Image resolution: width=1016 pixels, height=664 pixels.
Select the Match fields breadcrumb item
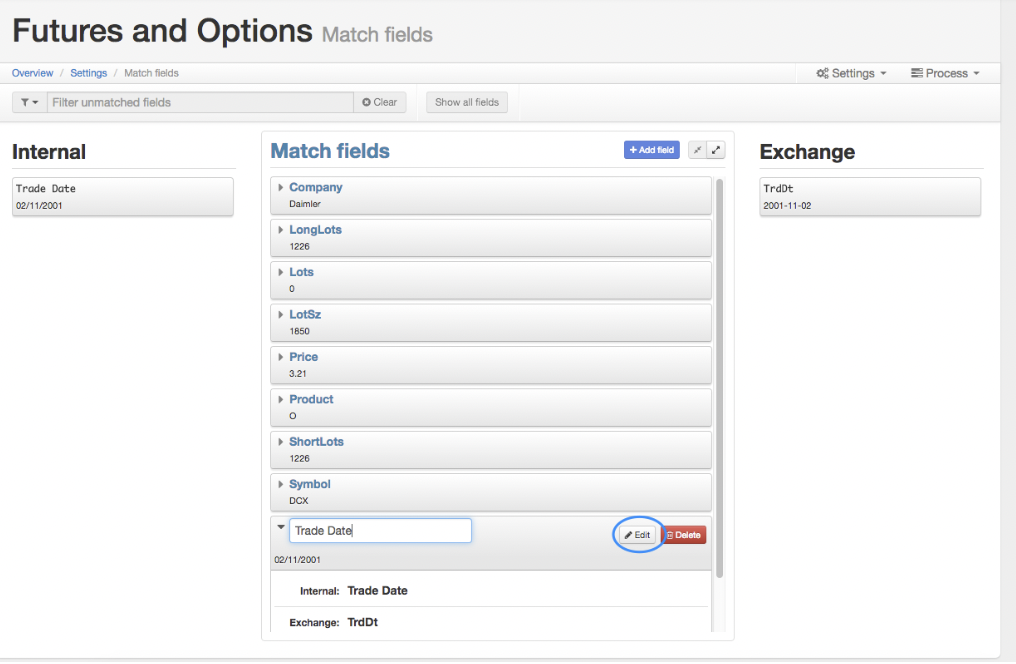[150, 73]
